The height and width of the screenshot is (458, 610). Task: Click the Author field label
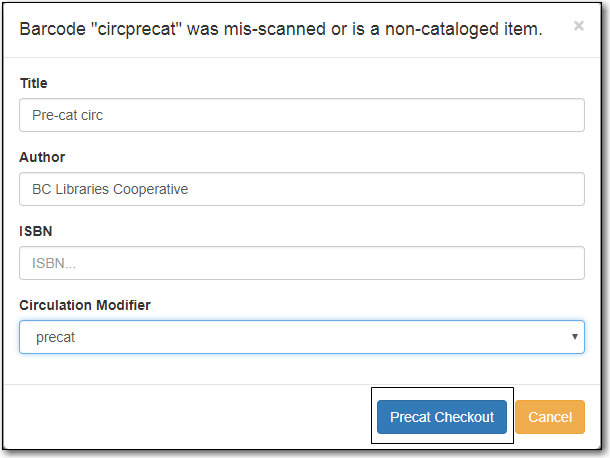(x=42, y=157)
